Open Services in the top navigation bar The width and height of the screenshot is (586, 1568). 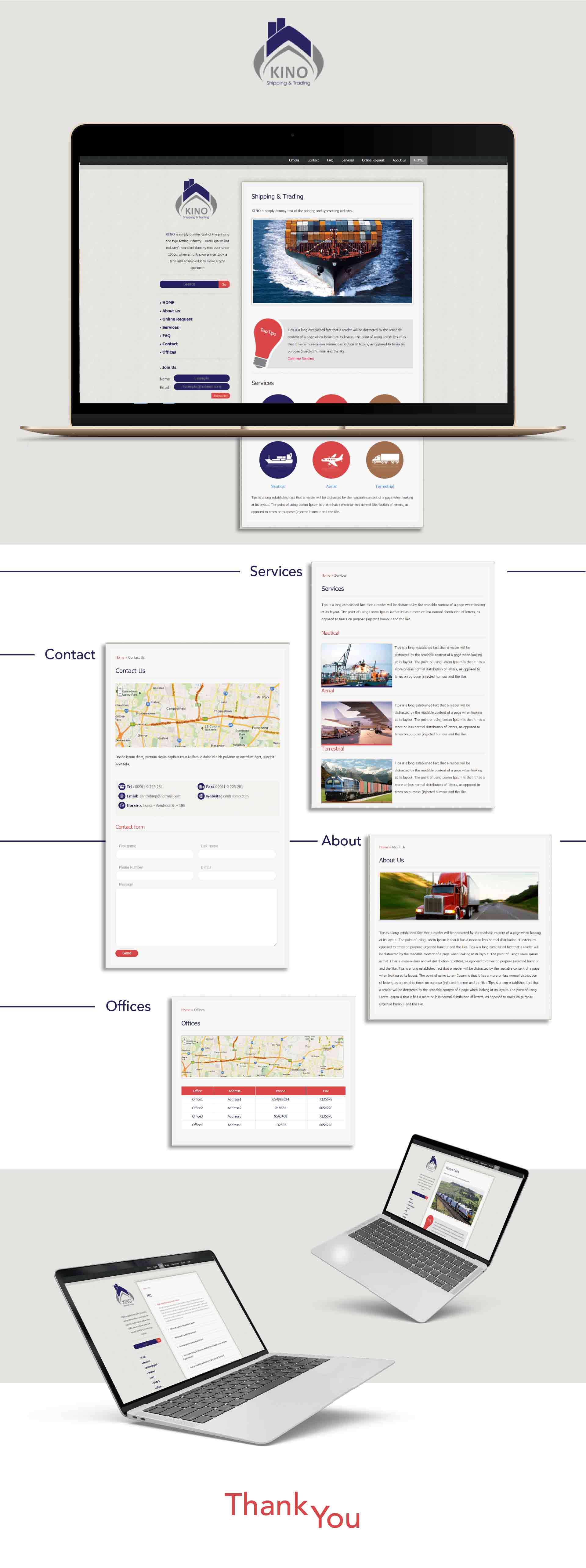(347, 160)
